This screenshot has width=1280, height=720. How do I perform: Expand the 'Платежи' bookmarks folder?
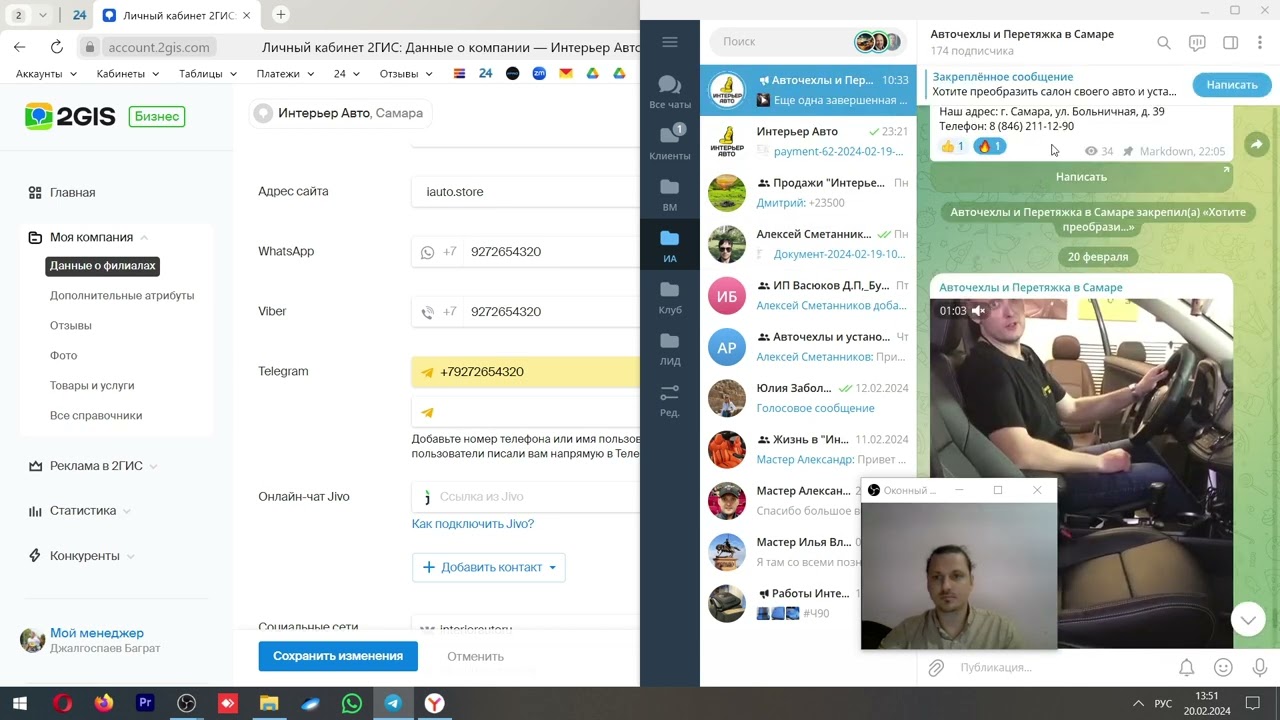[285, 74]
